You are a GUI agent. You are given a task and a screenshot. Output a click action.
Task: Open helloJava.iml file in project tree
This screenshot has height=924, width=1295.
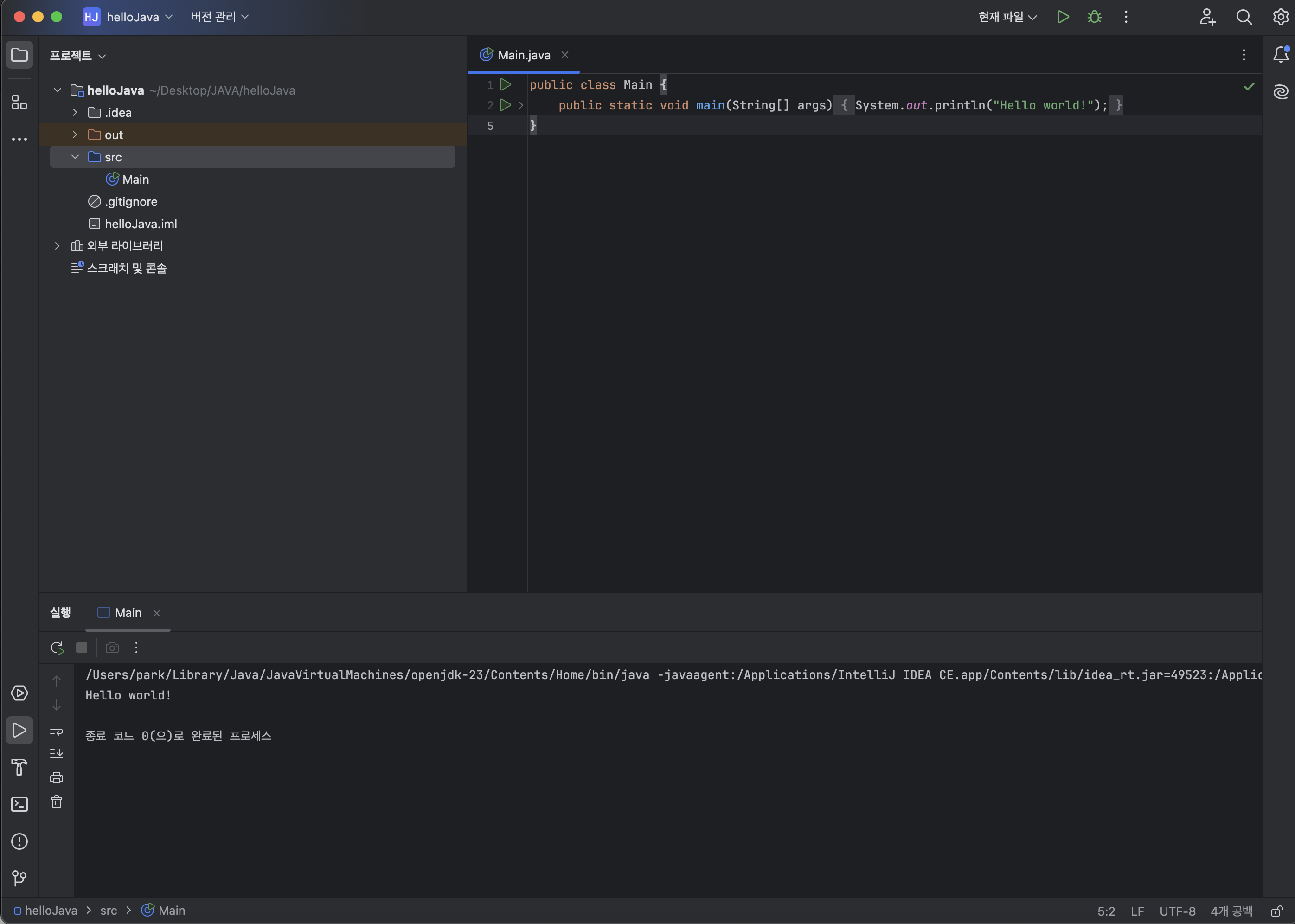tap(141, 224)
